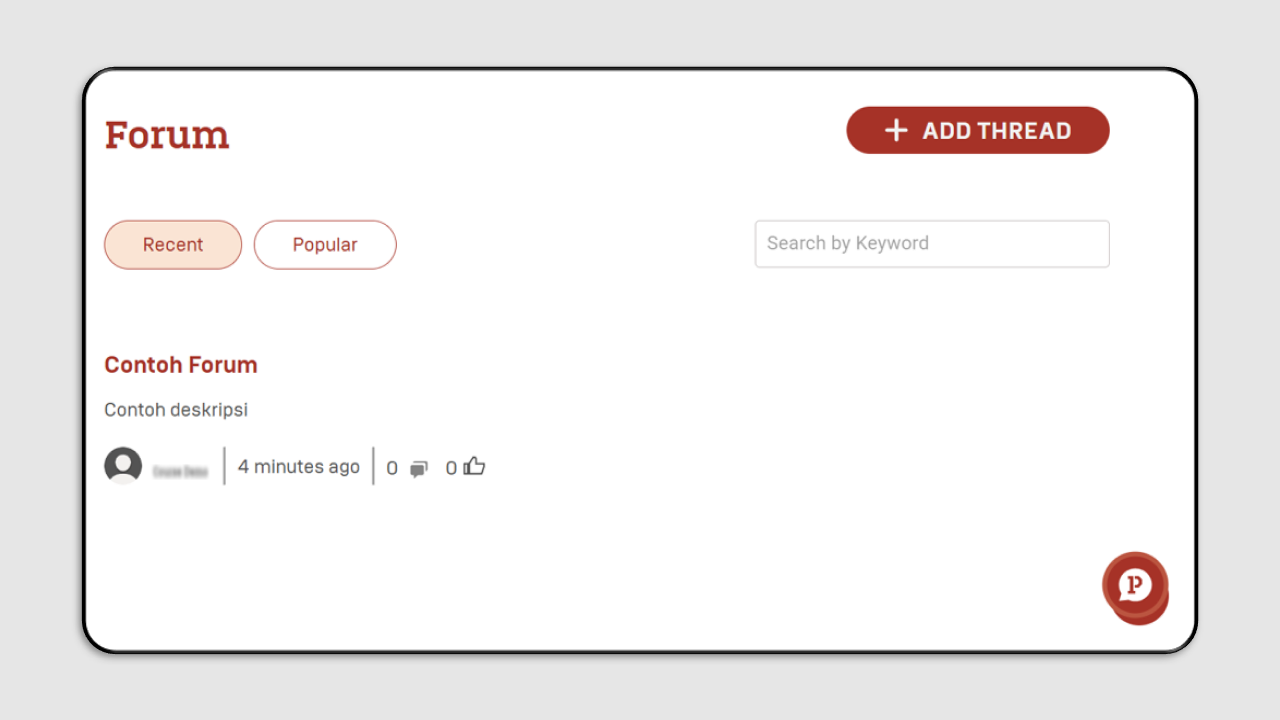Viewport: 1280px width, 720px height.
Task: Click the 4 minutes ago timestamp
Action: pos(299,467)
